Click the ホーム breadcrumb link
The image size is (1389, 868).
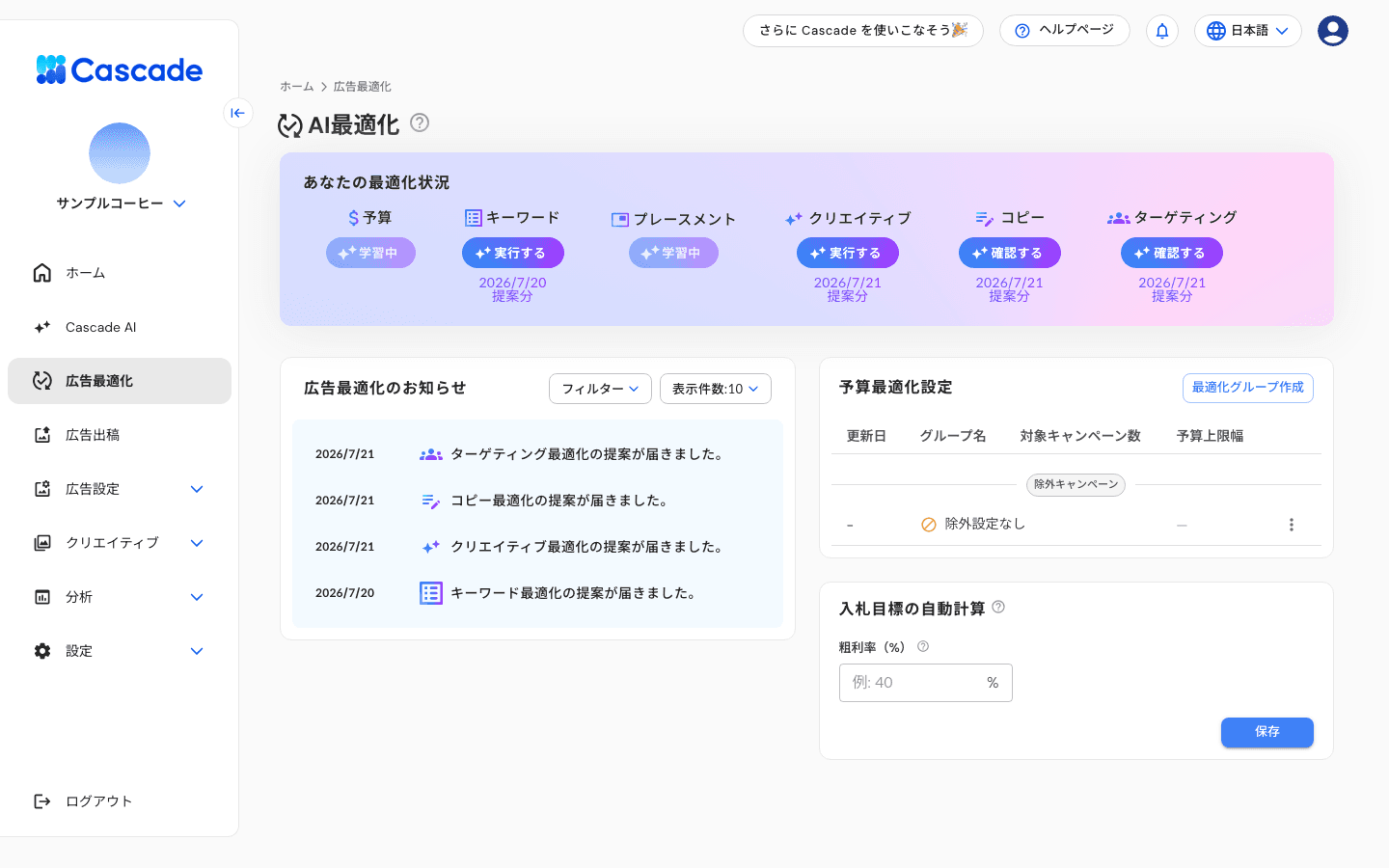[297, 87]
